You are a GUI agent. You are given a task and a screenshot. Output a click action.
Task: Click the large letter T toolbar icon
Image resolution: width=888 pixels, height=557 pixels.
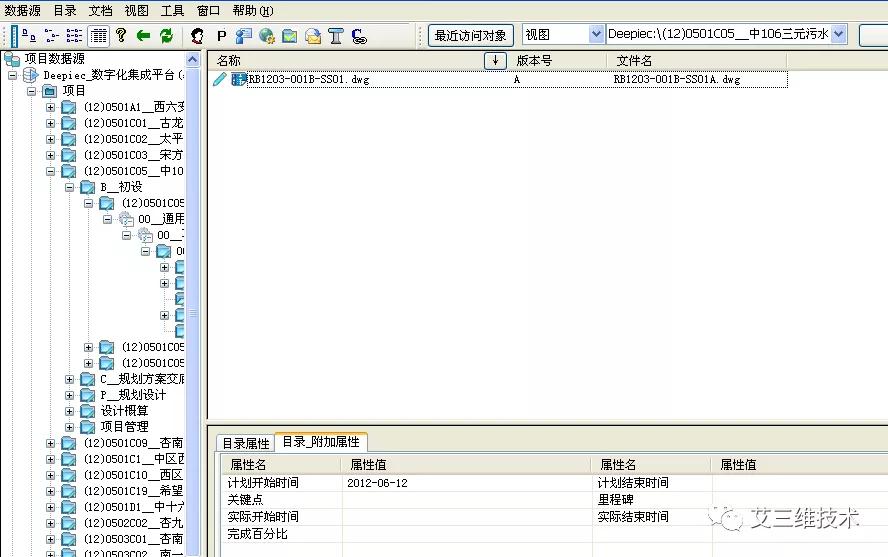336,35
